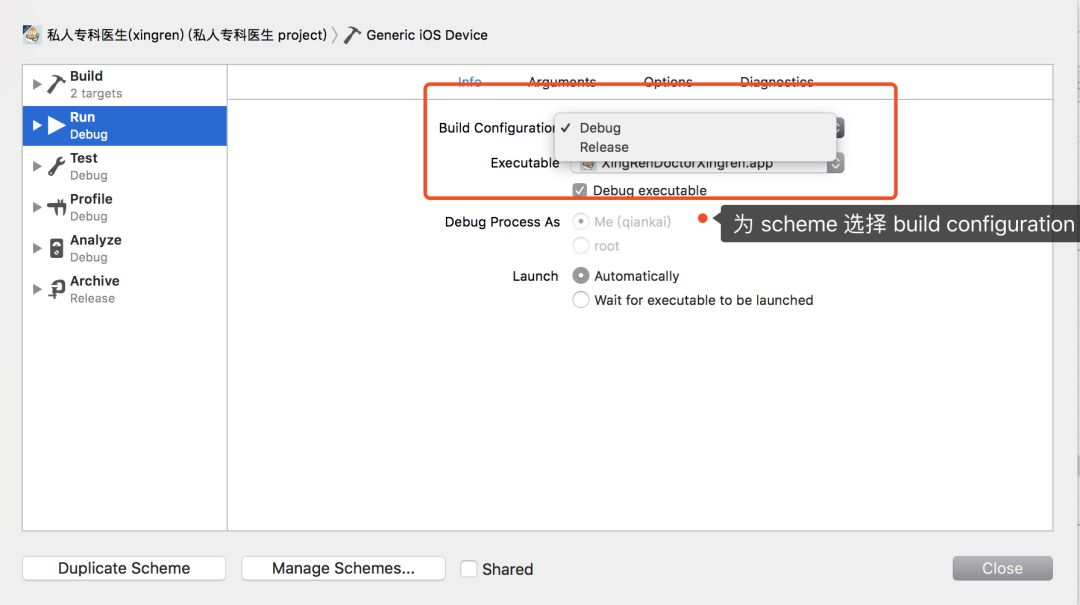This screenshot has width=1080, height=605.
Task: Click the Build hammer icon in sidebar
Action: point(56,84)
